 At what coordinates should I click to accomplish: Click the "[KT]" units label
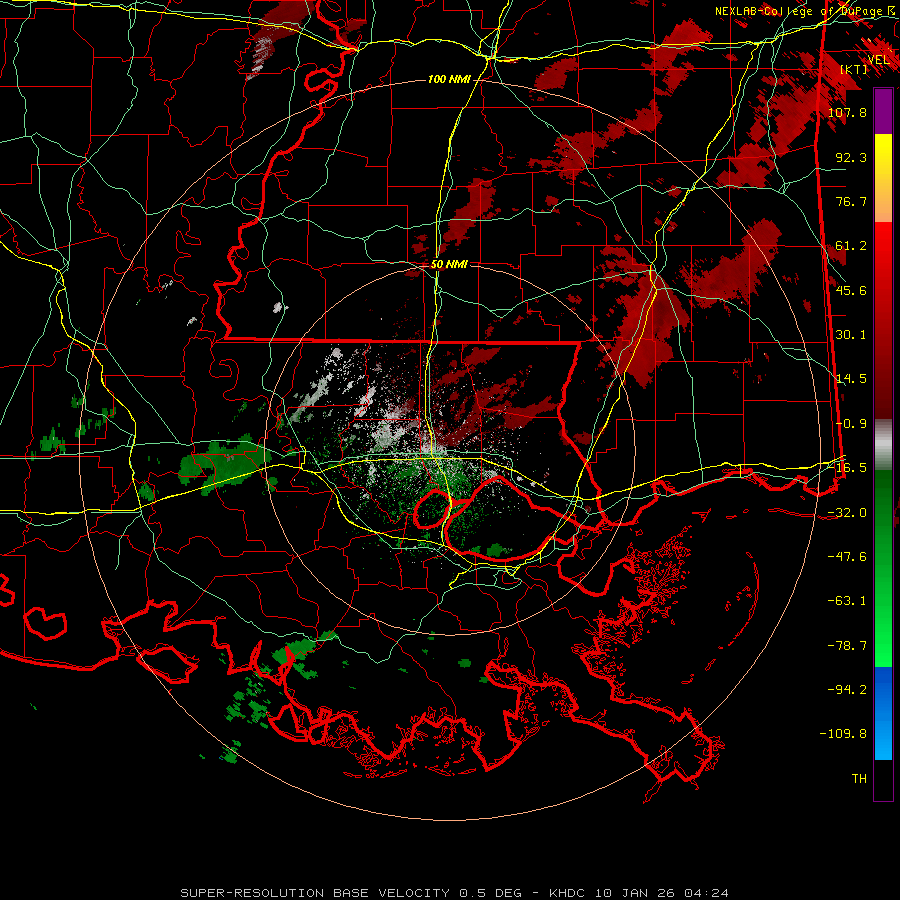854,69
